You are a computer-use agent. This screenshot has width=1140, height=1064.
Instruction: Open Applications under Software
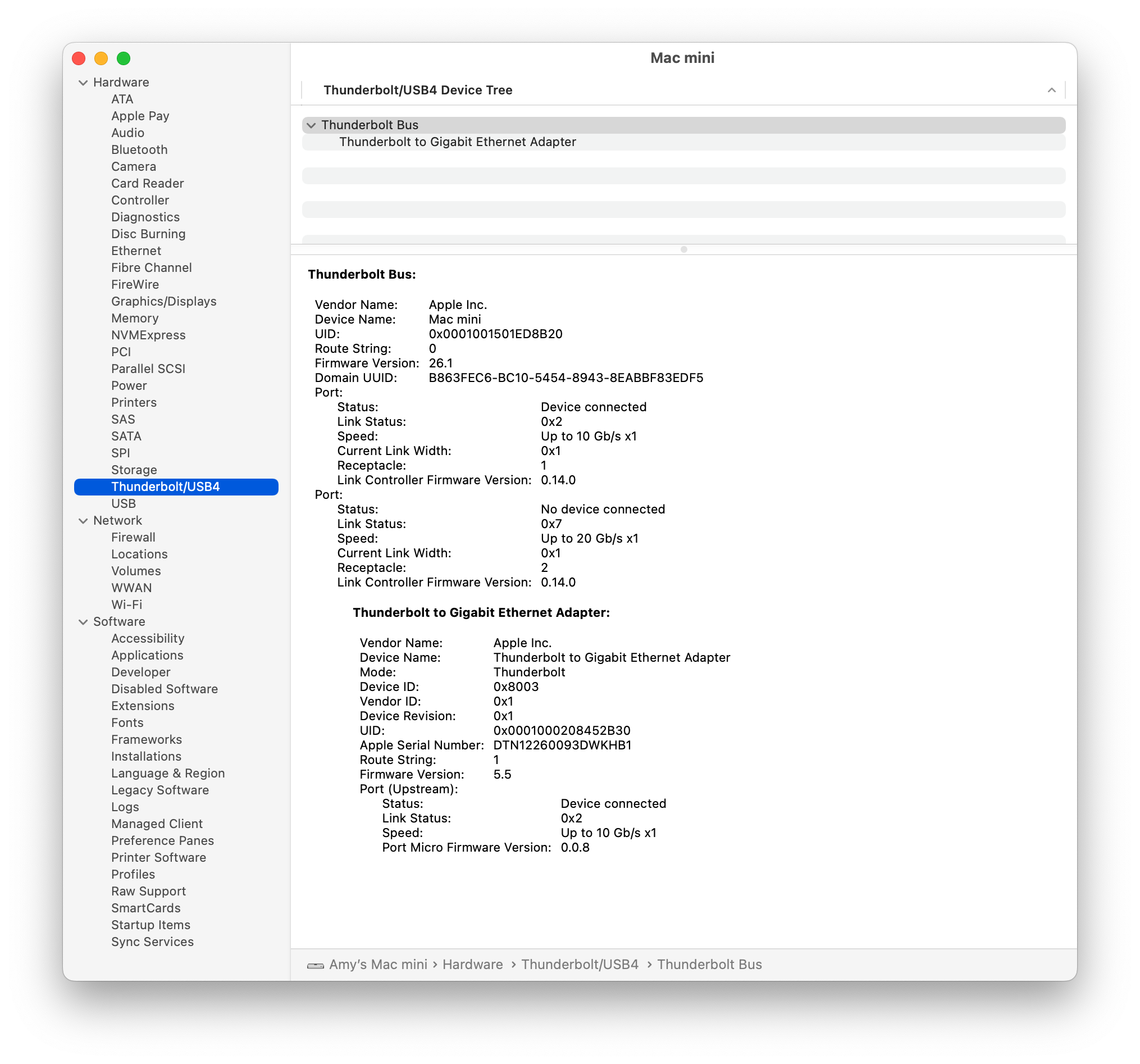147,655
